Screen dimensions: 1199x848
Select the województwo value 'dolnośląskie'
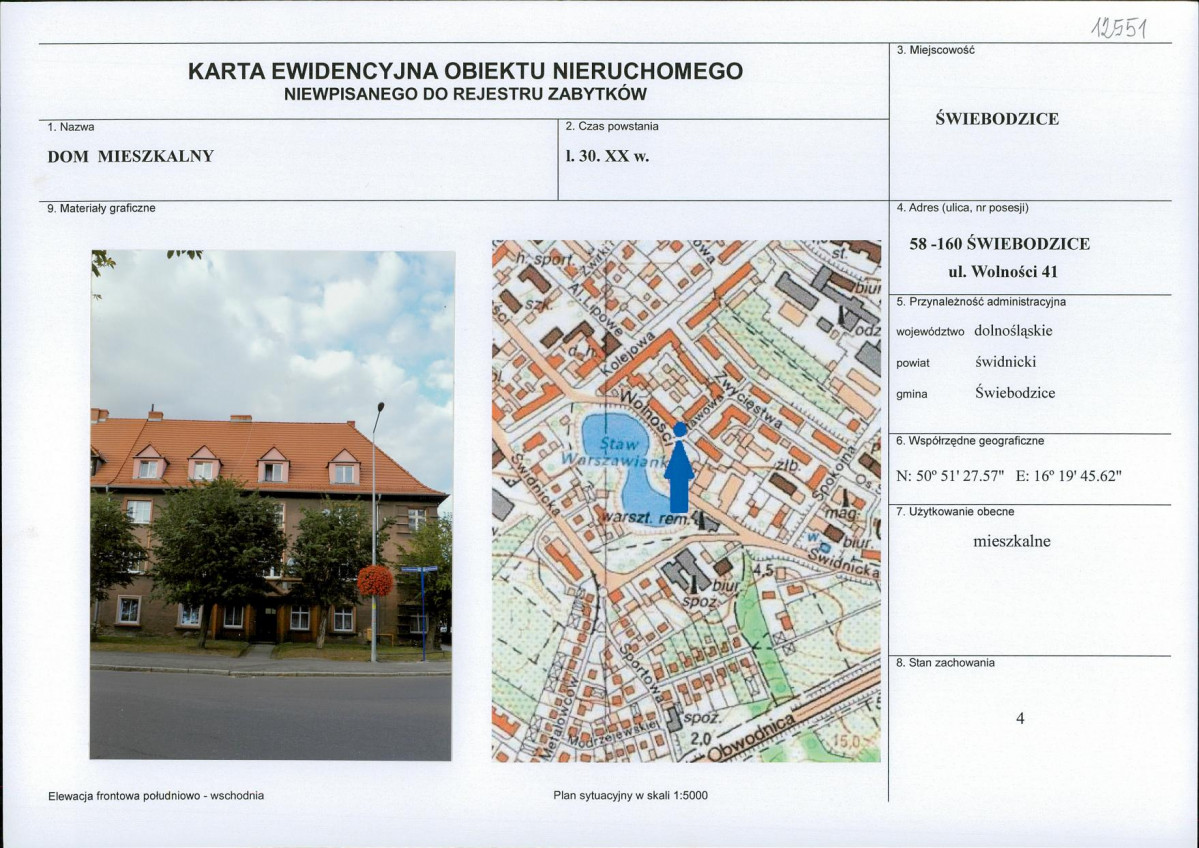pos(1013,331)
